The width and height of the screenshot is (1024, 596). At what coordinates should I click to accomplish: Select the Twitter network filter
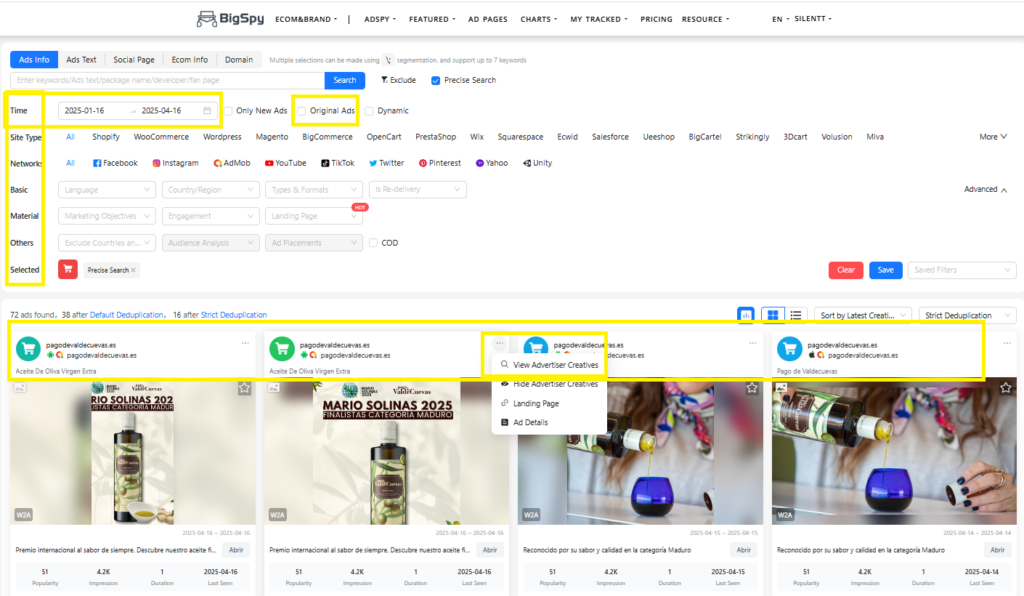pos(387,163)
